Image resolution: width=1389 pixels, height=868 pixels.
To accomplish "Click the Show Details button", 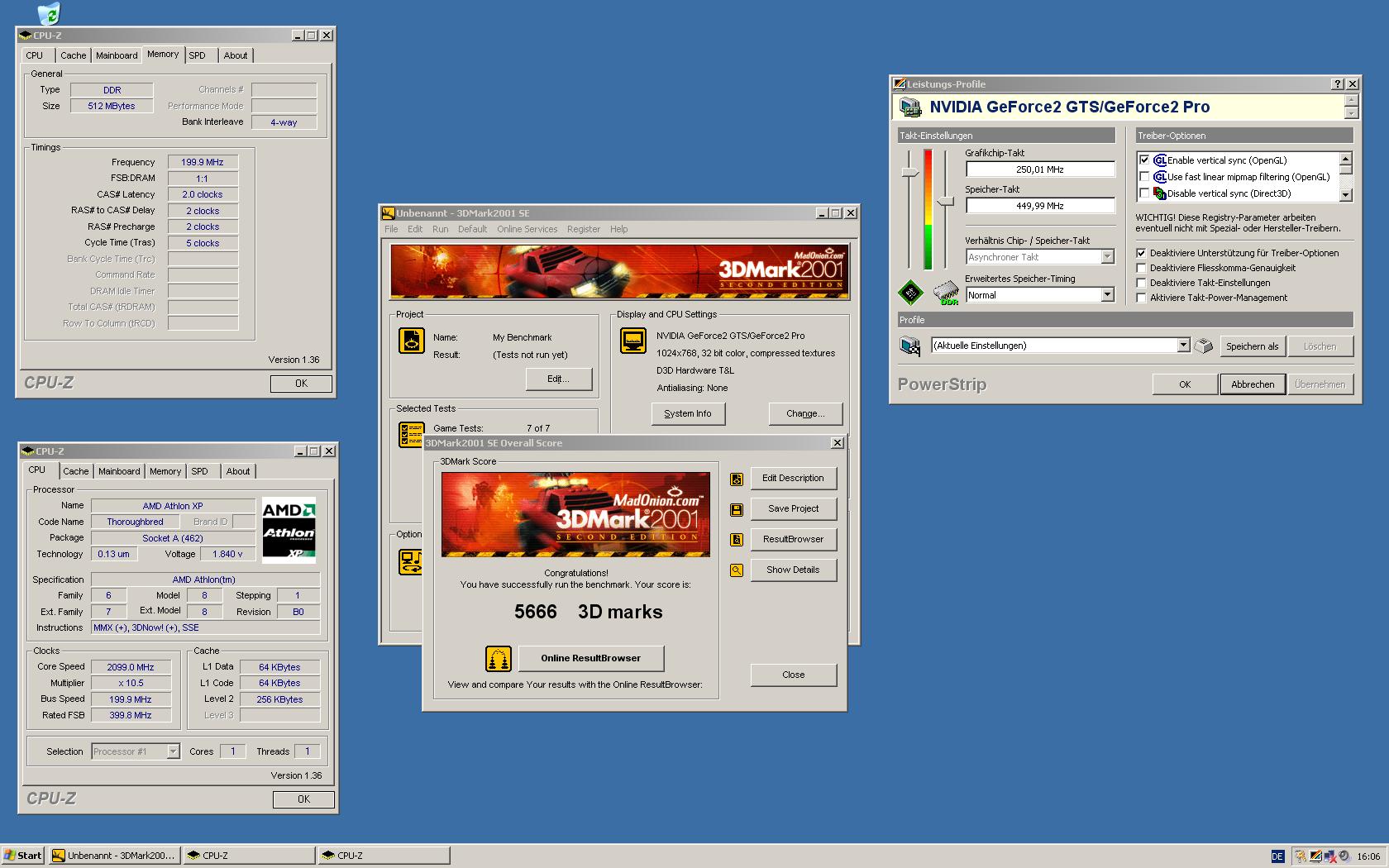I will pyautogui.click(x=793, y=570).
